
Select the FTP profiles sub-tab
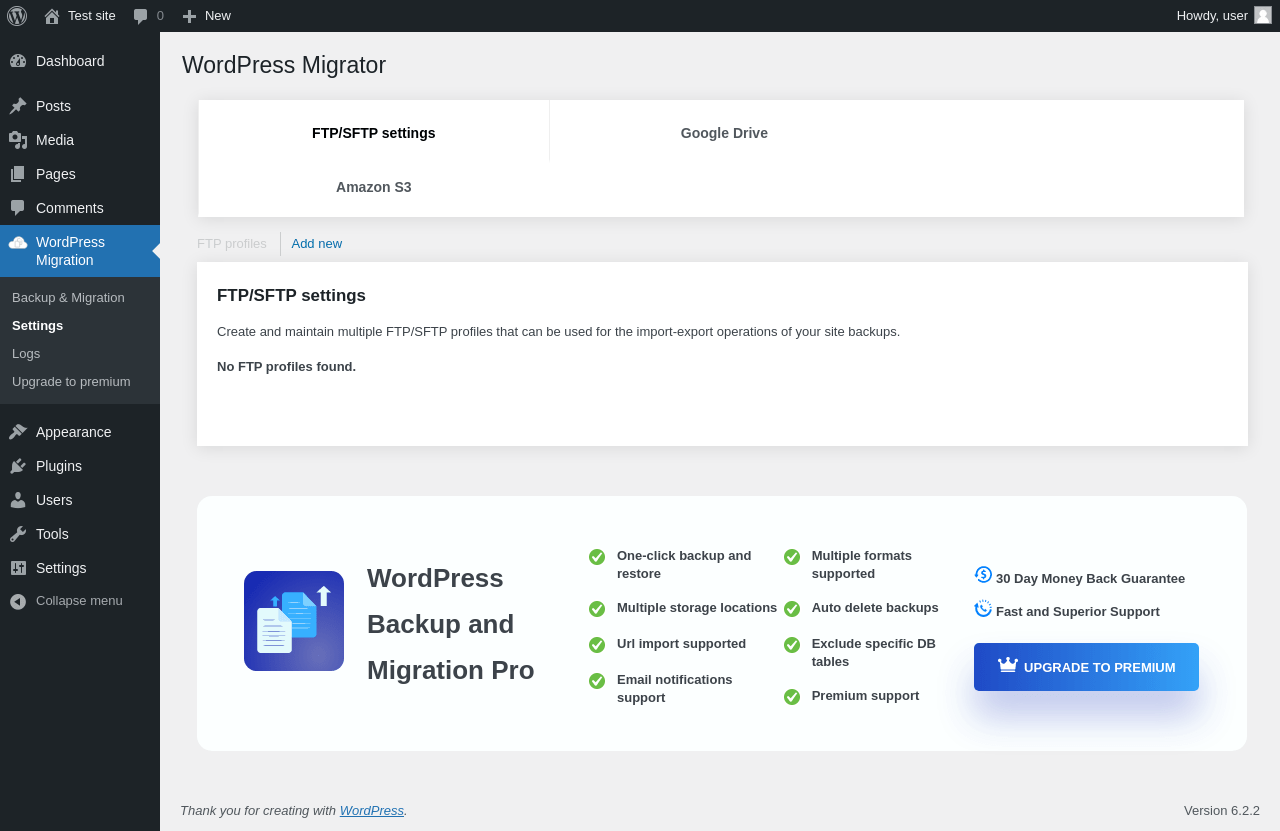[x=232, y=244]
